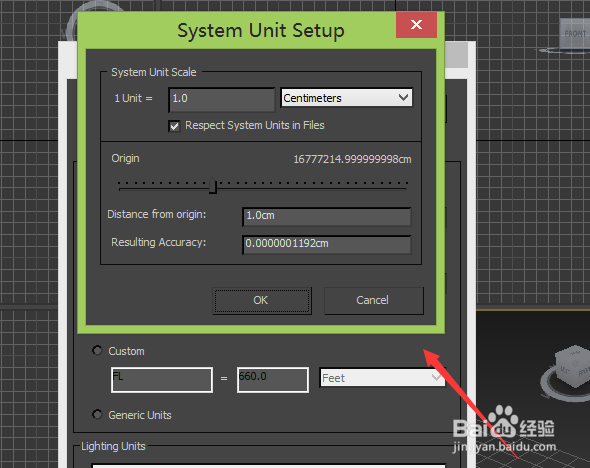
Task: Click the Lighting Units group label
Action: pyautogui.click(x=113, y=446)
